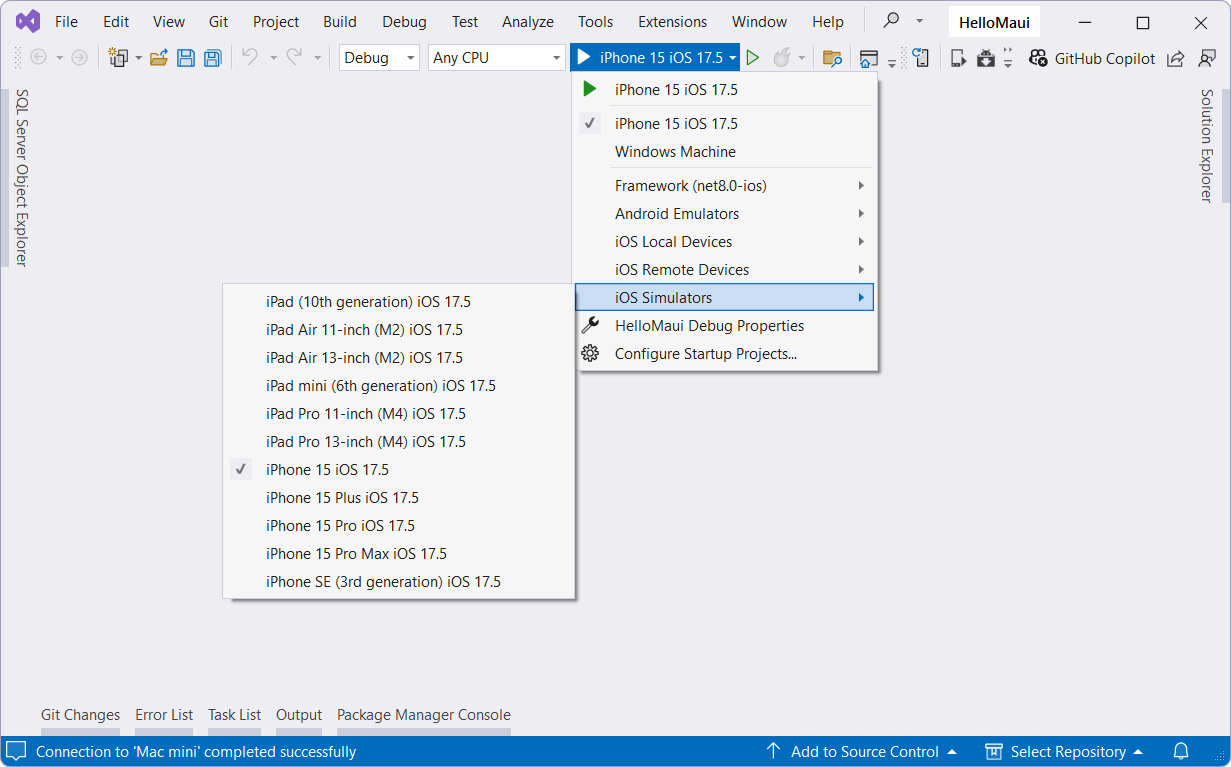The height and width of the screenshot is (767, 1231).
Task: Select the Save All icon
Action: 212,57
